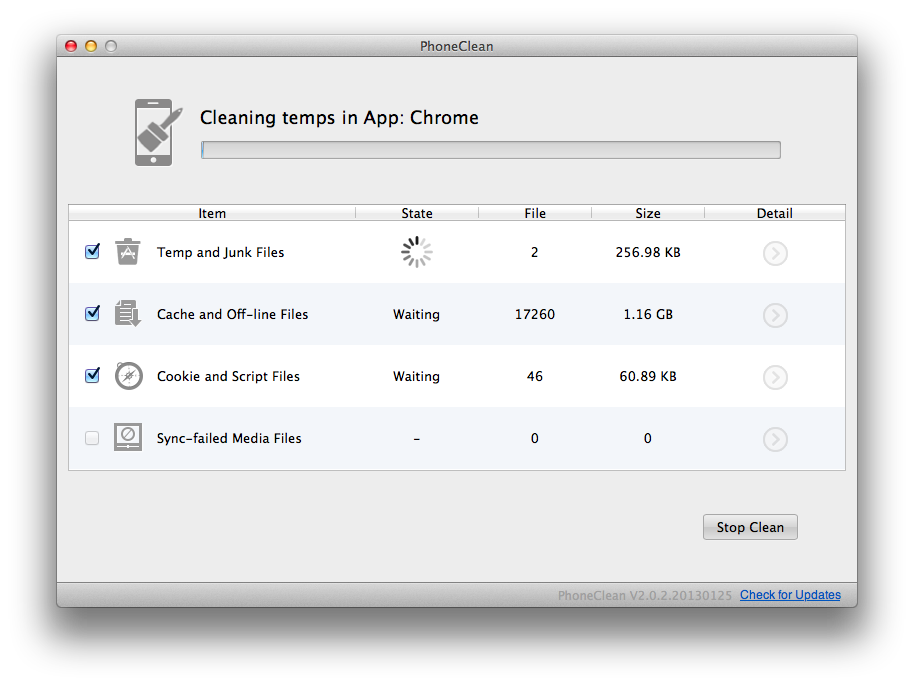Uncheck the Cookie and Script Files checkbox
The image size is (914, 686).
click(92, 375)
